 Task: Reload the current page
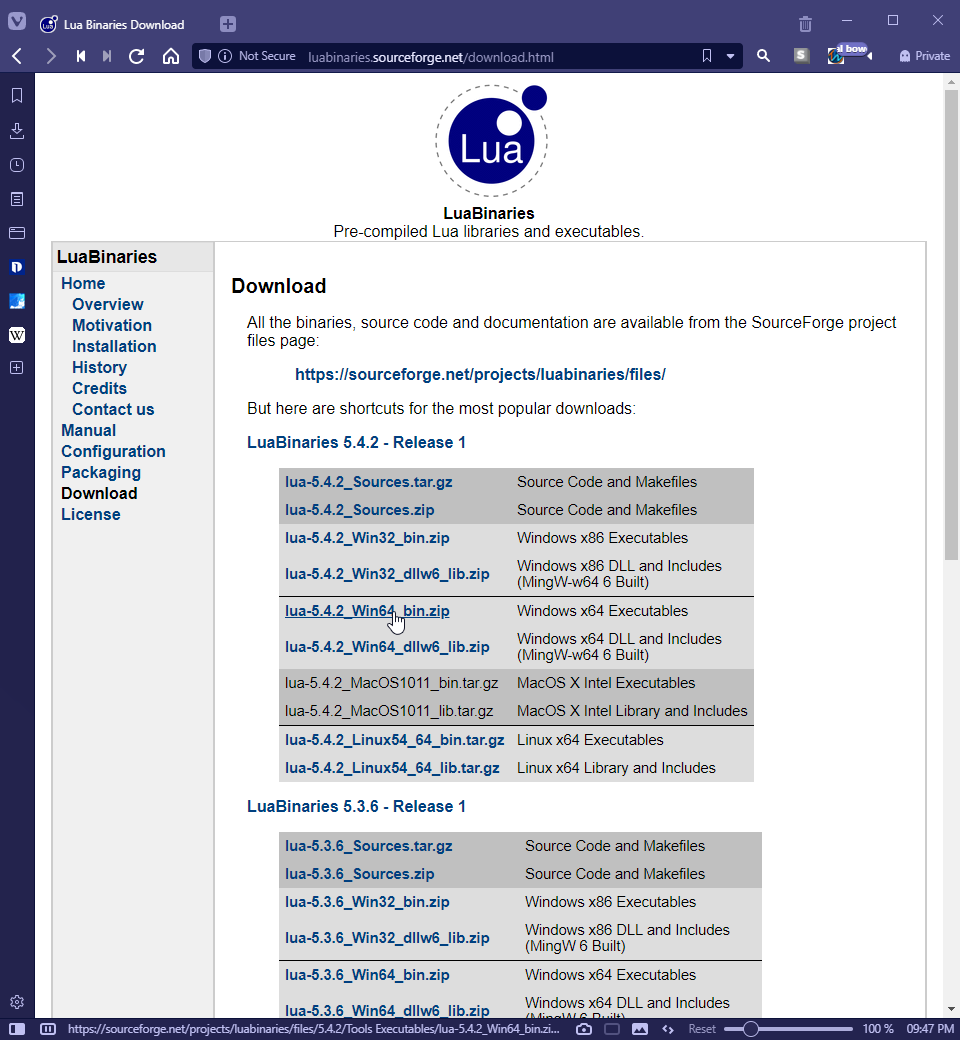point(137,56)
